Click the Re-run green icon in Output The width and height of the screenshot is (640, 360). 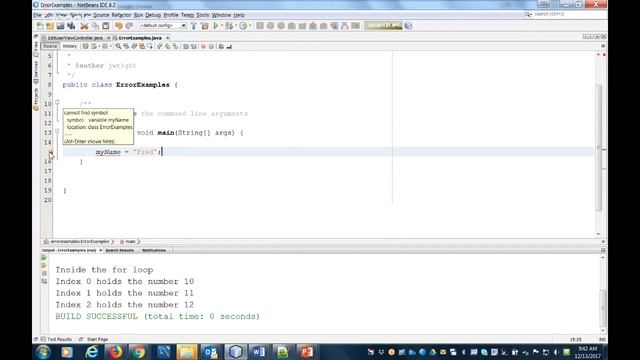44,258
